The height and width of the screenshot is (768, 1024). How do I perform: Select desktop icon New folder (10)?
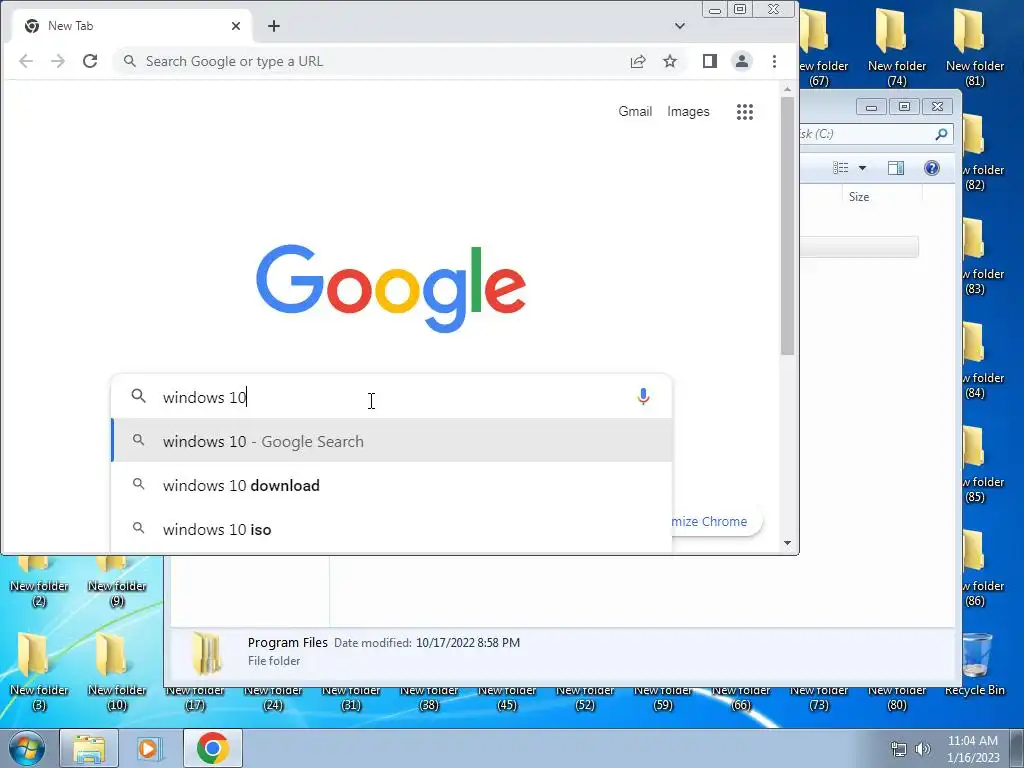[x=117, y=671]
